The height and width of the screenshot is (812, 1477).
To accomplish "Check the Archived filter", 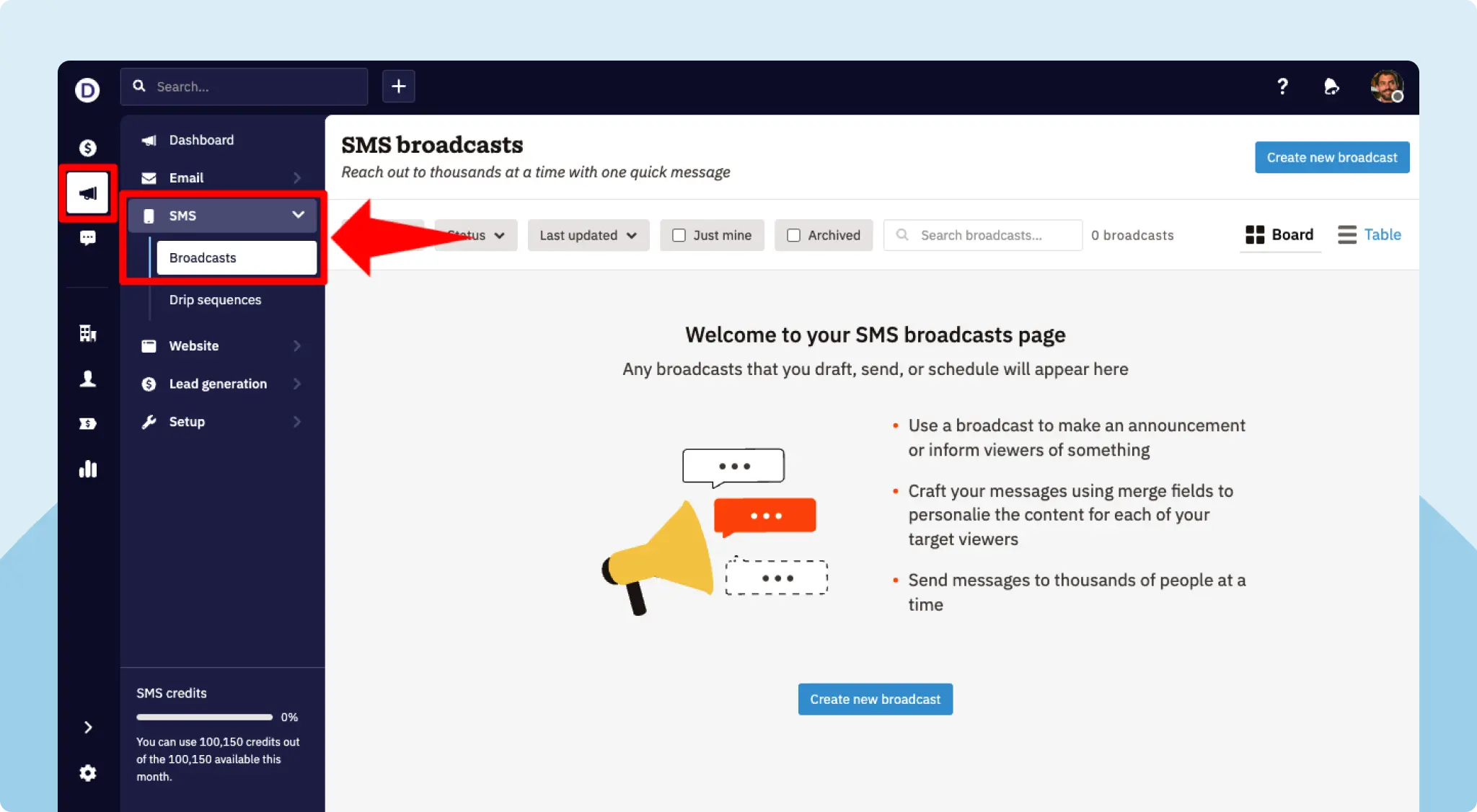I will pos(794,235).
